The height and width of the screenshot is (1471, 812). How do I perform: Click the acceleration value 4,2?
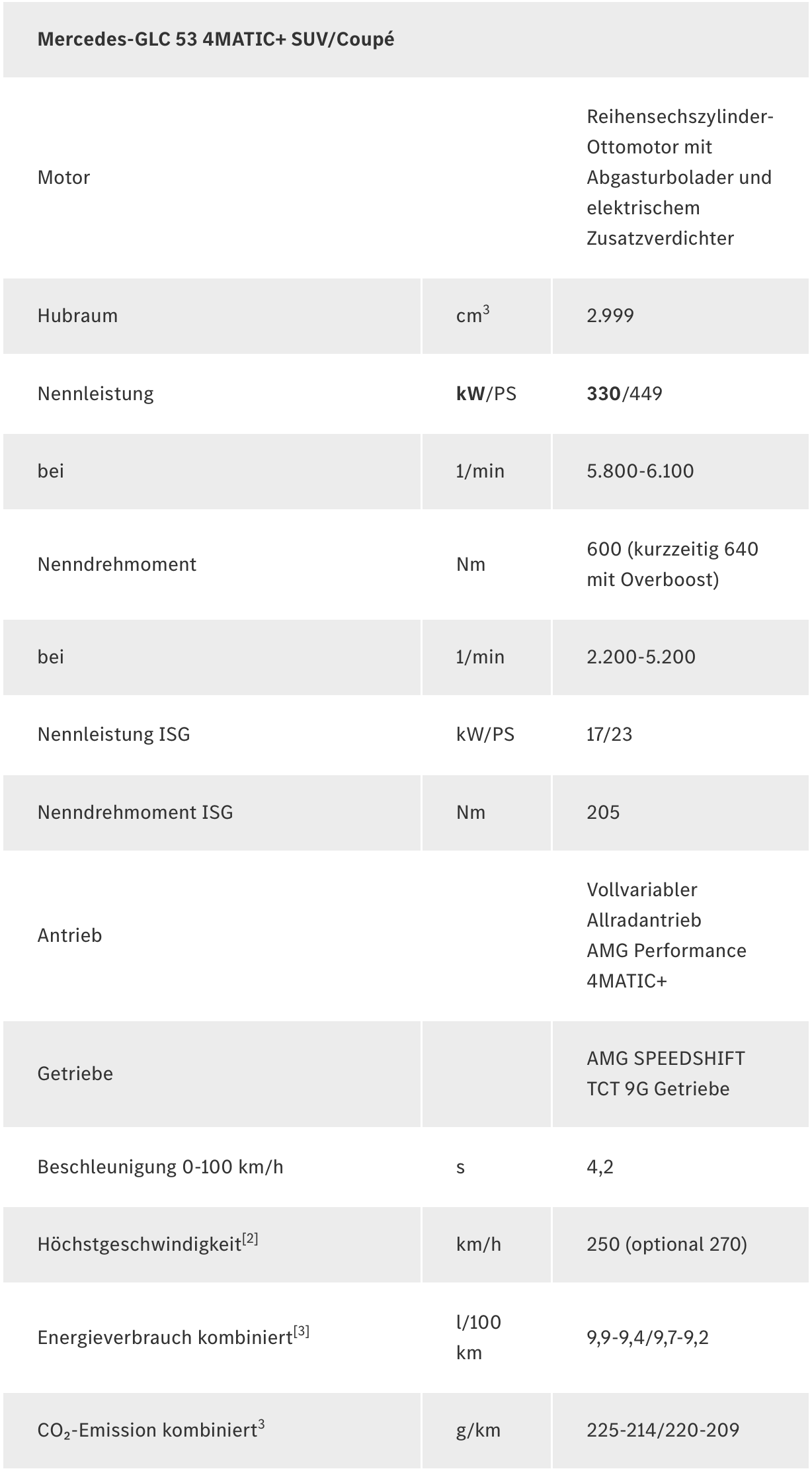600,1167
